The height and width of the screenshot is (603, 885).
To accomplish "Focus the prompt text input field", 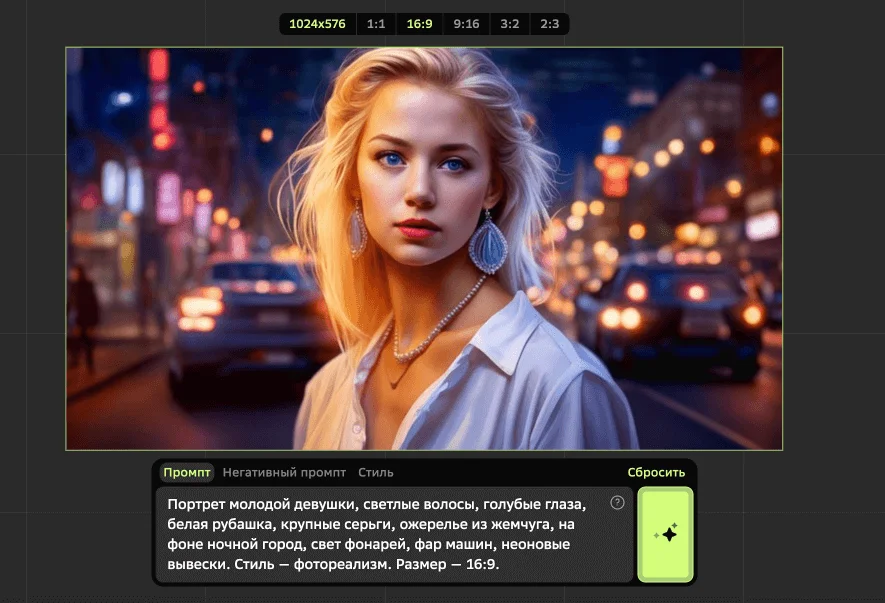I will (394, 534).
